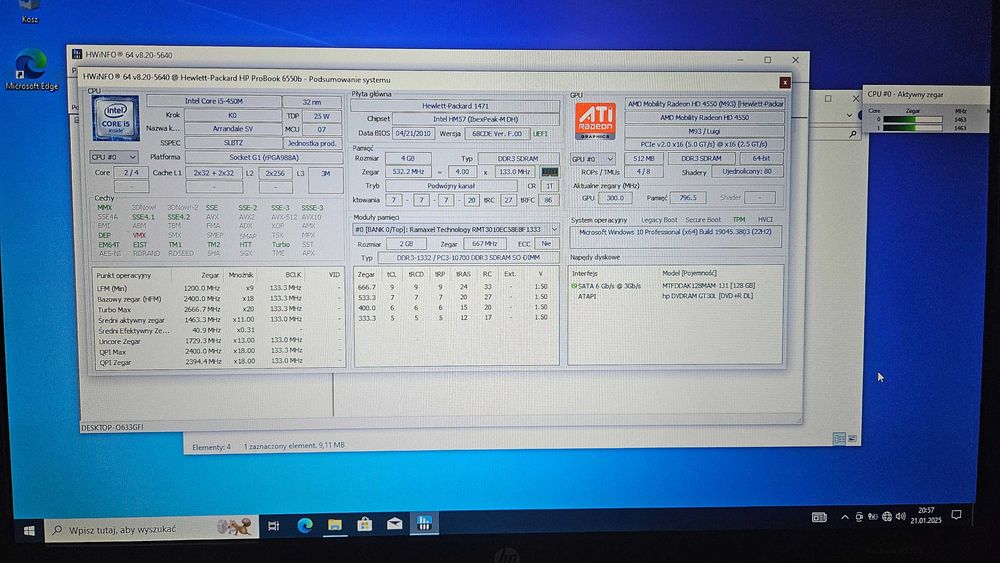
Task: Open the Windows Start menu
Action: pyautogui.click(x=29, y=530)
